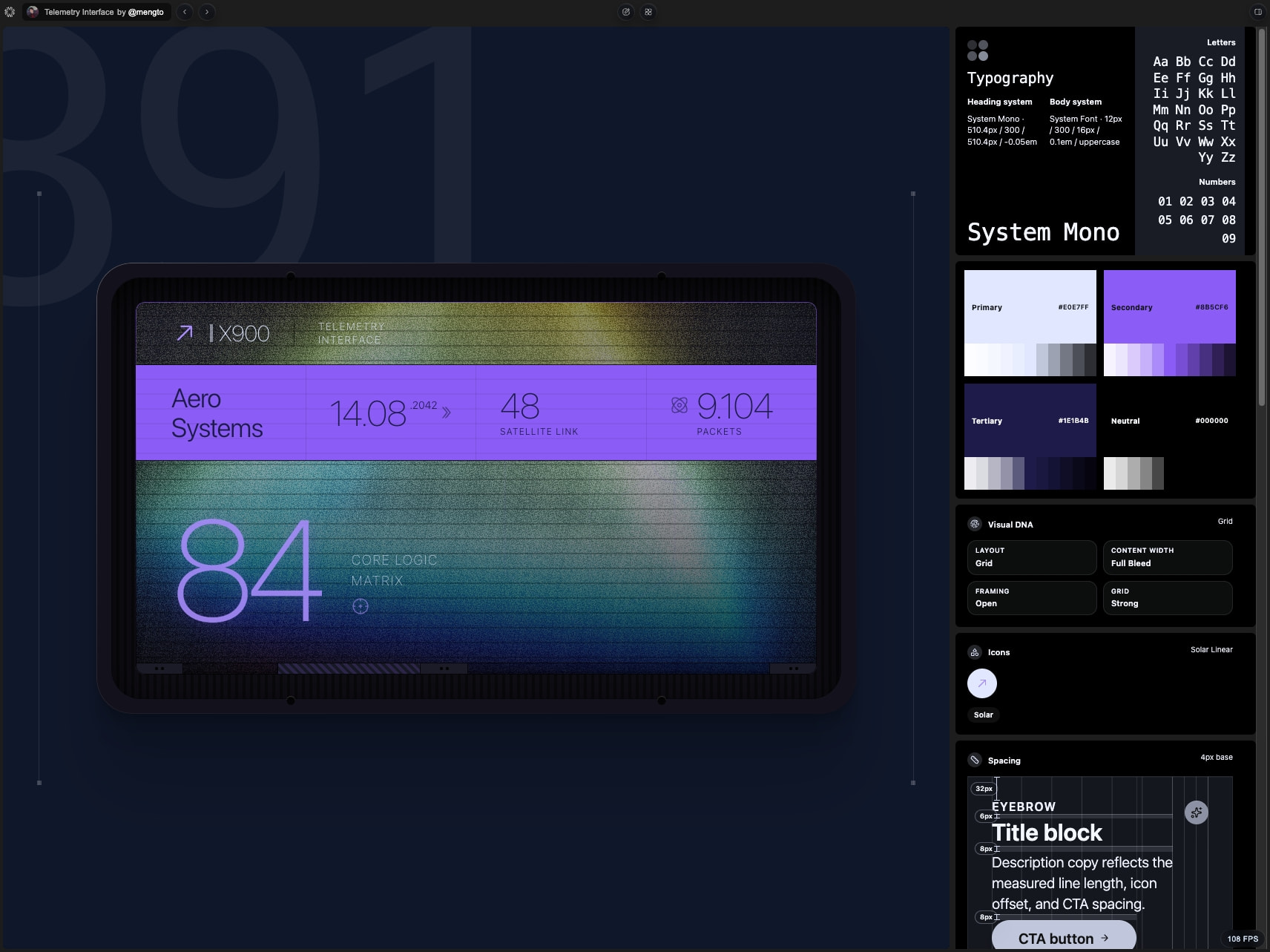Screen dimensions: 1270x952
Task: Click the Title block heading in Spacing preview
Action: (x=1047, y=833)
